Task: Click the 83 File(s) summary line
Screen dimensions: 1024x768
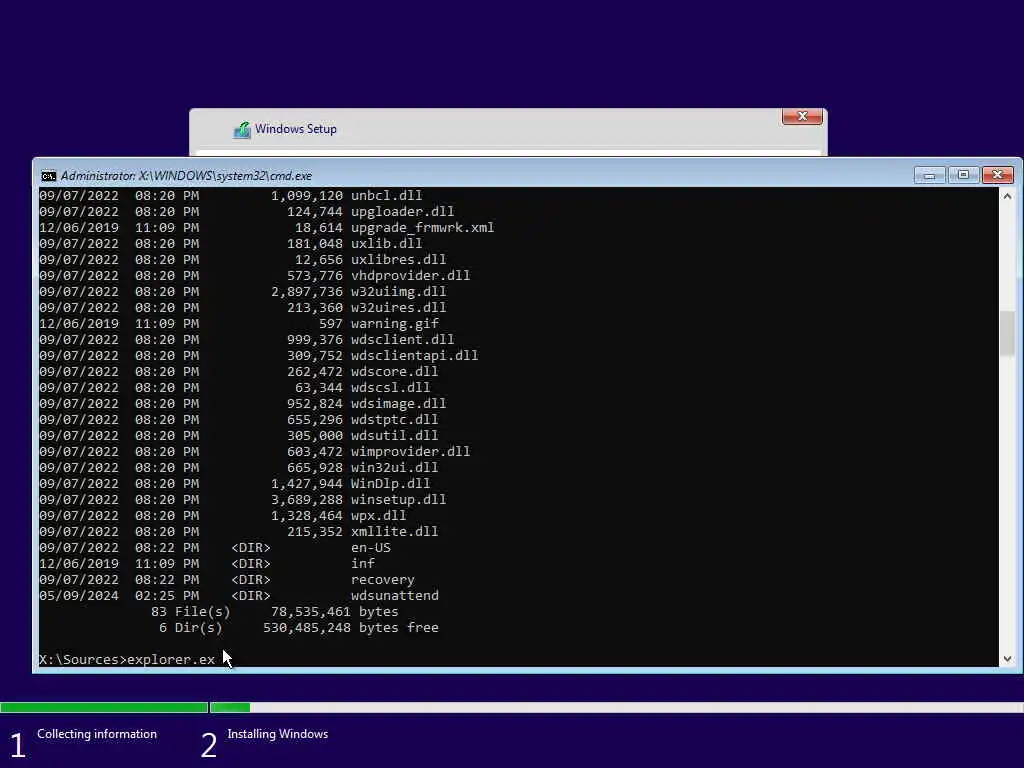Action: [274, 612]
